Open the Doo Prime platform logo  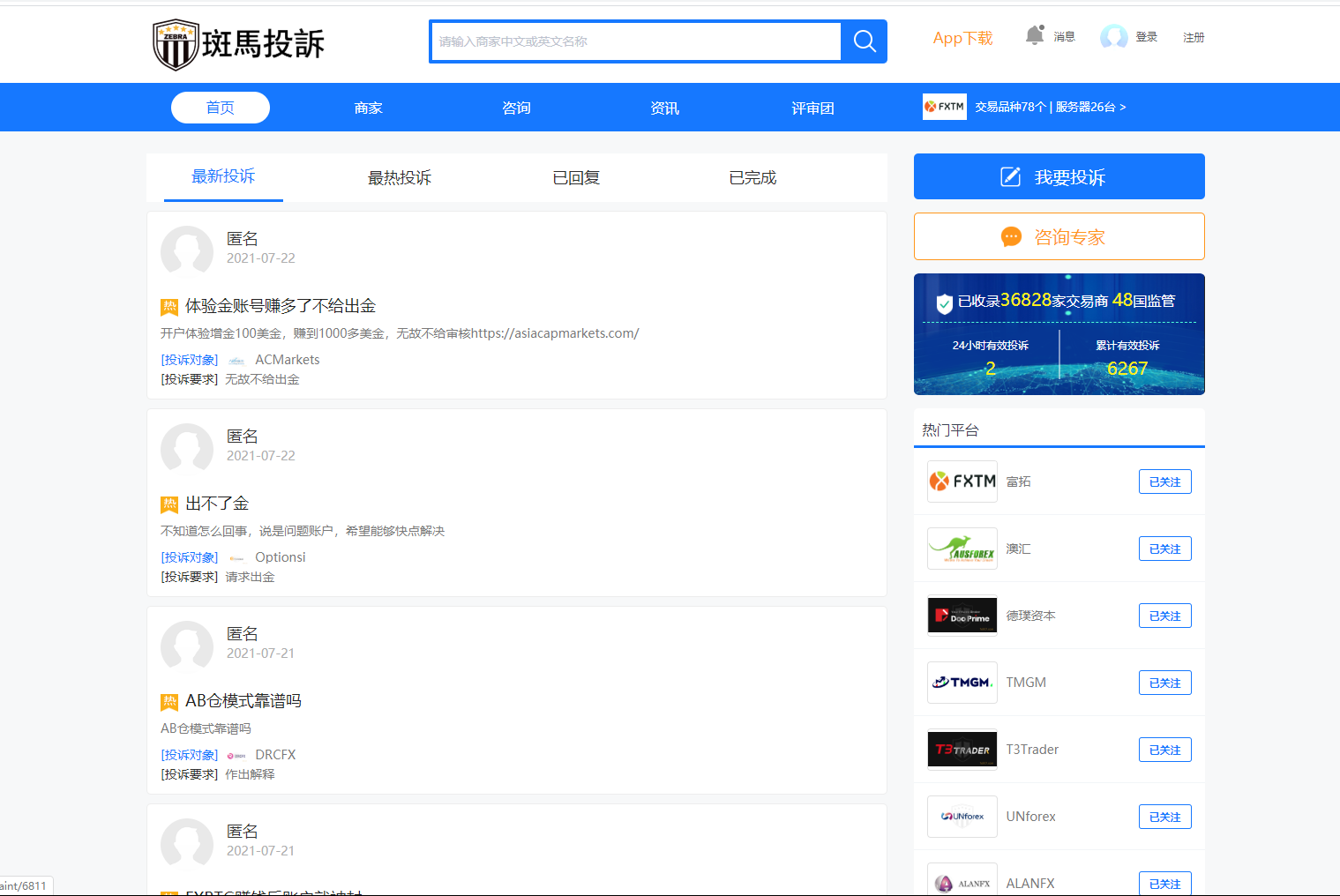click(x=962, y=616)
